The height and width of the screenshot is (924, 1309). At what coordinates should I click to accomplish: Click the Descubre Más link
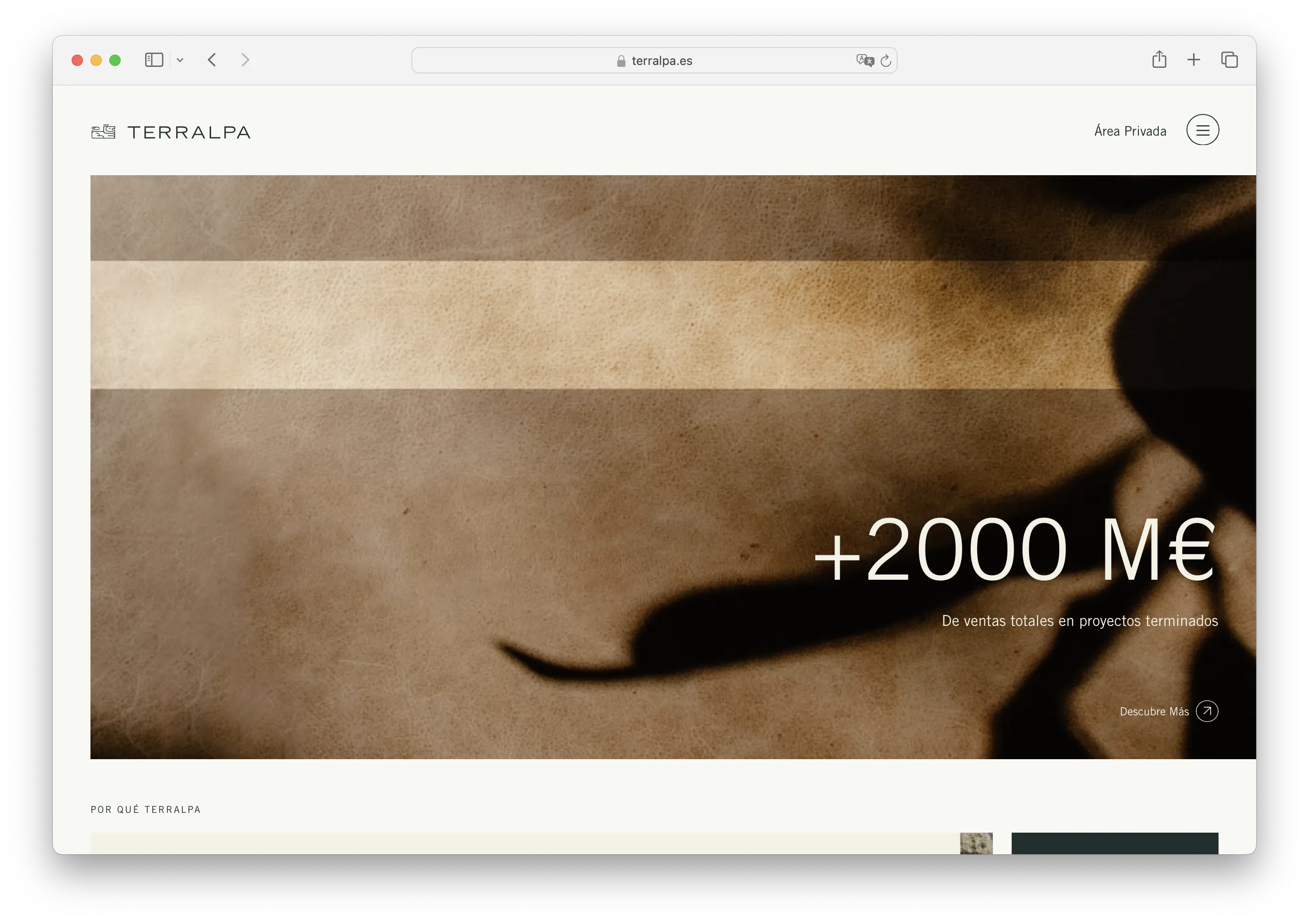[x=1154, y=712]
